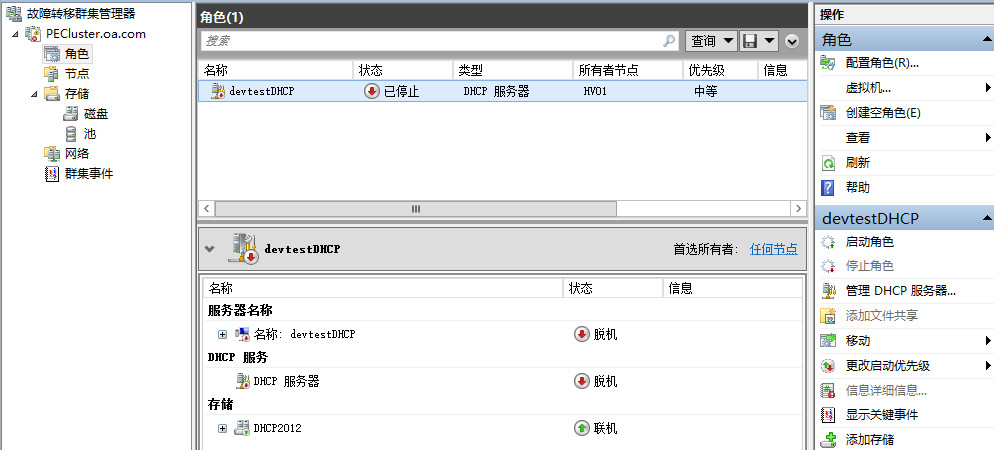
Task: Click the roles list scroll left arrow
Action: tap(207, 209)
